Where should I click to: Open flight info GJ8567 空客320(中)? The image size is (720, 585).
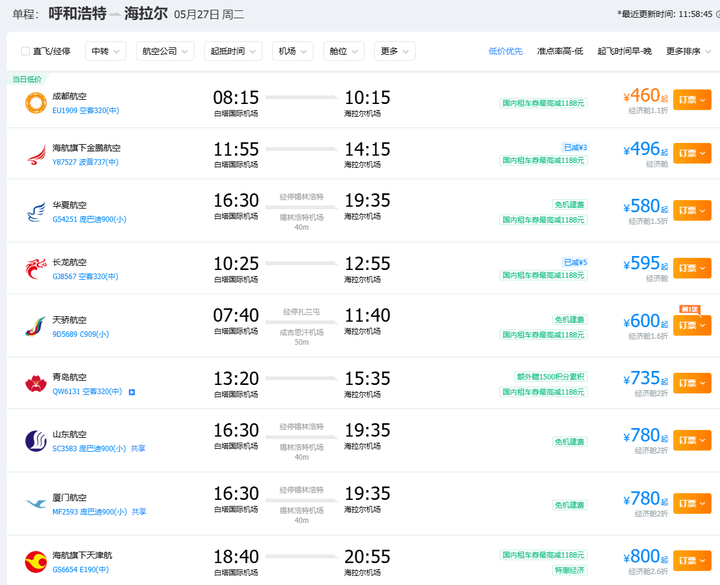85,276
